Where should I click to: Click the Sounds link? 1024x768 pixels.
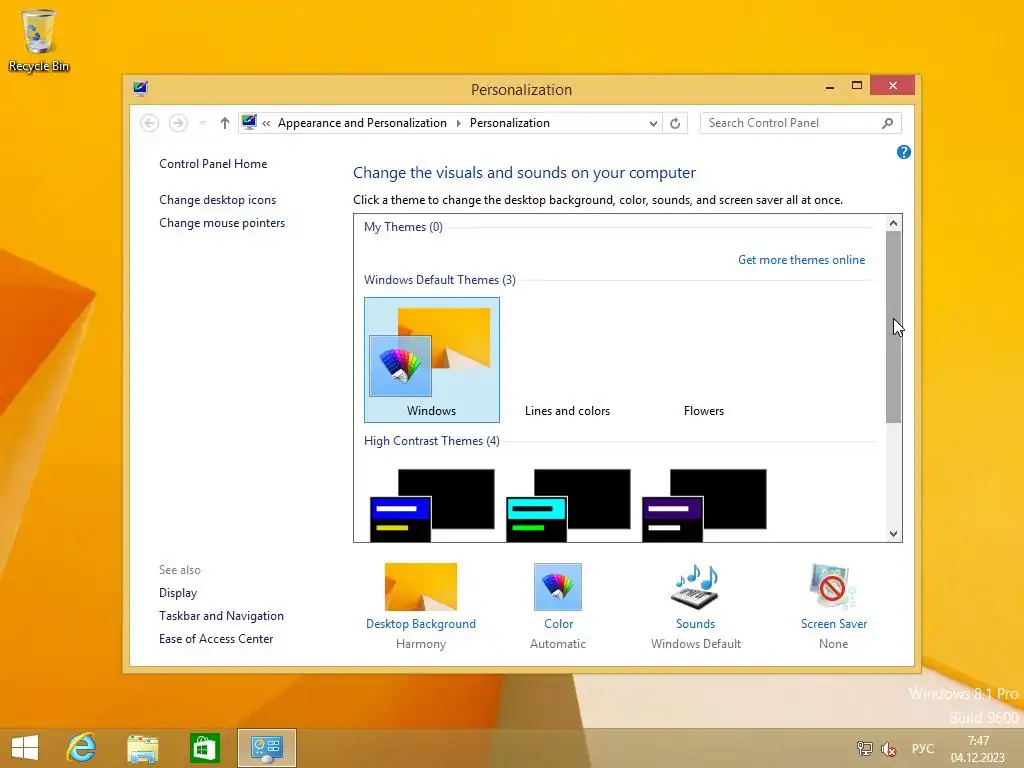tap(696, 624)
